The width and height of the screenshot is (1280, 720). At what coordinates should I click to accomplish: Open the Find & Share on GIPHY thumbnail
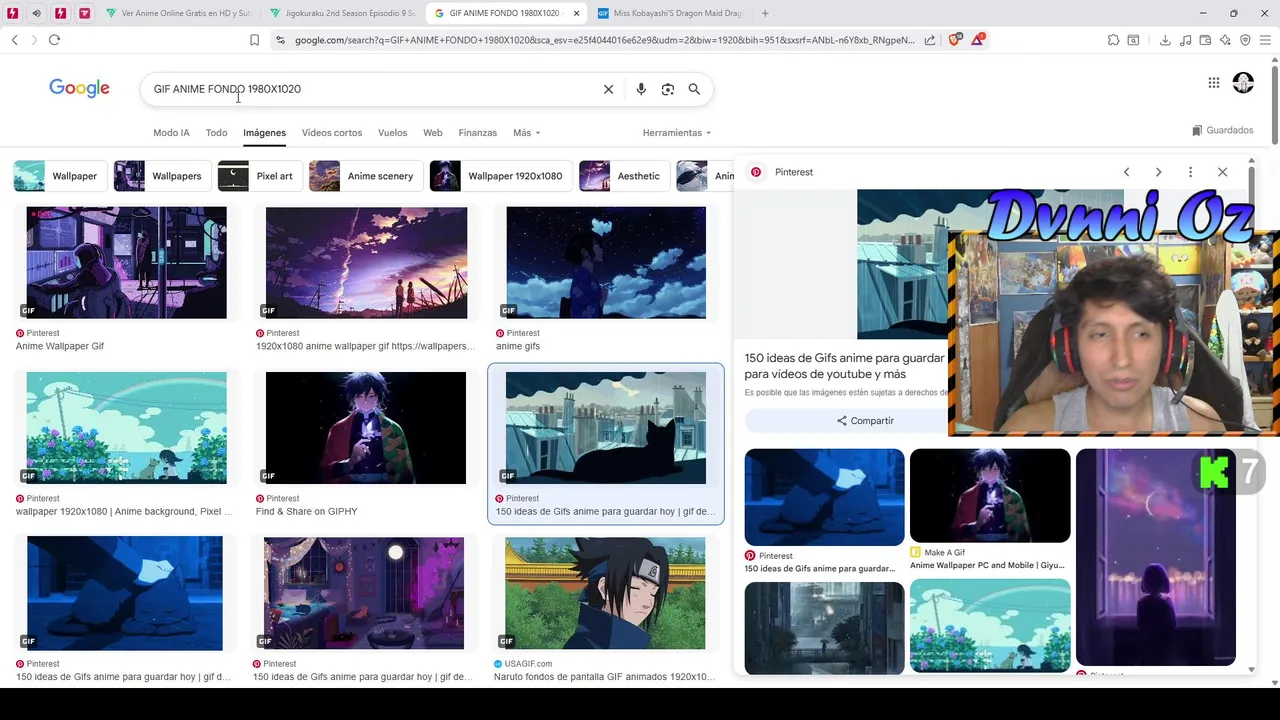(x=366, y=428)
